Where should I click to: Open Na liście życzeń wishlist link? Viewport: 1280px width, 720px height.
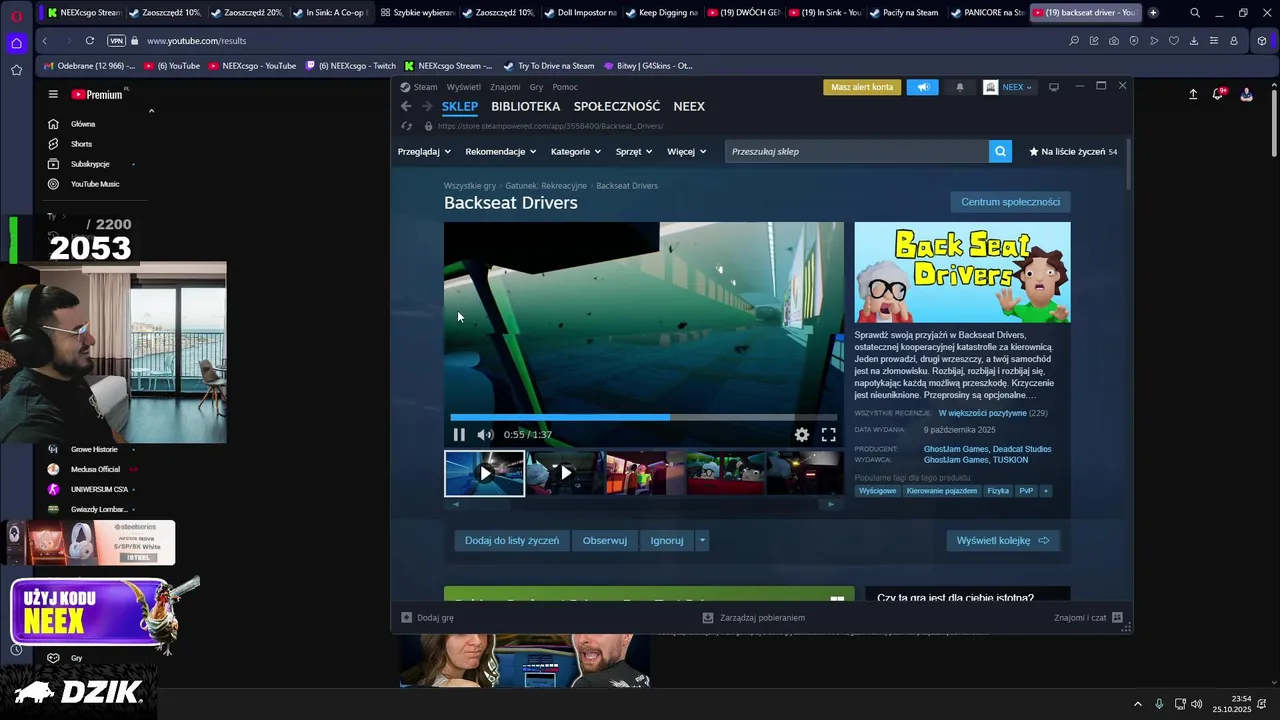1073,151
